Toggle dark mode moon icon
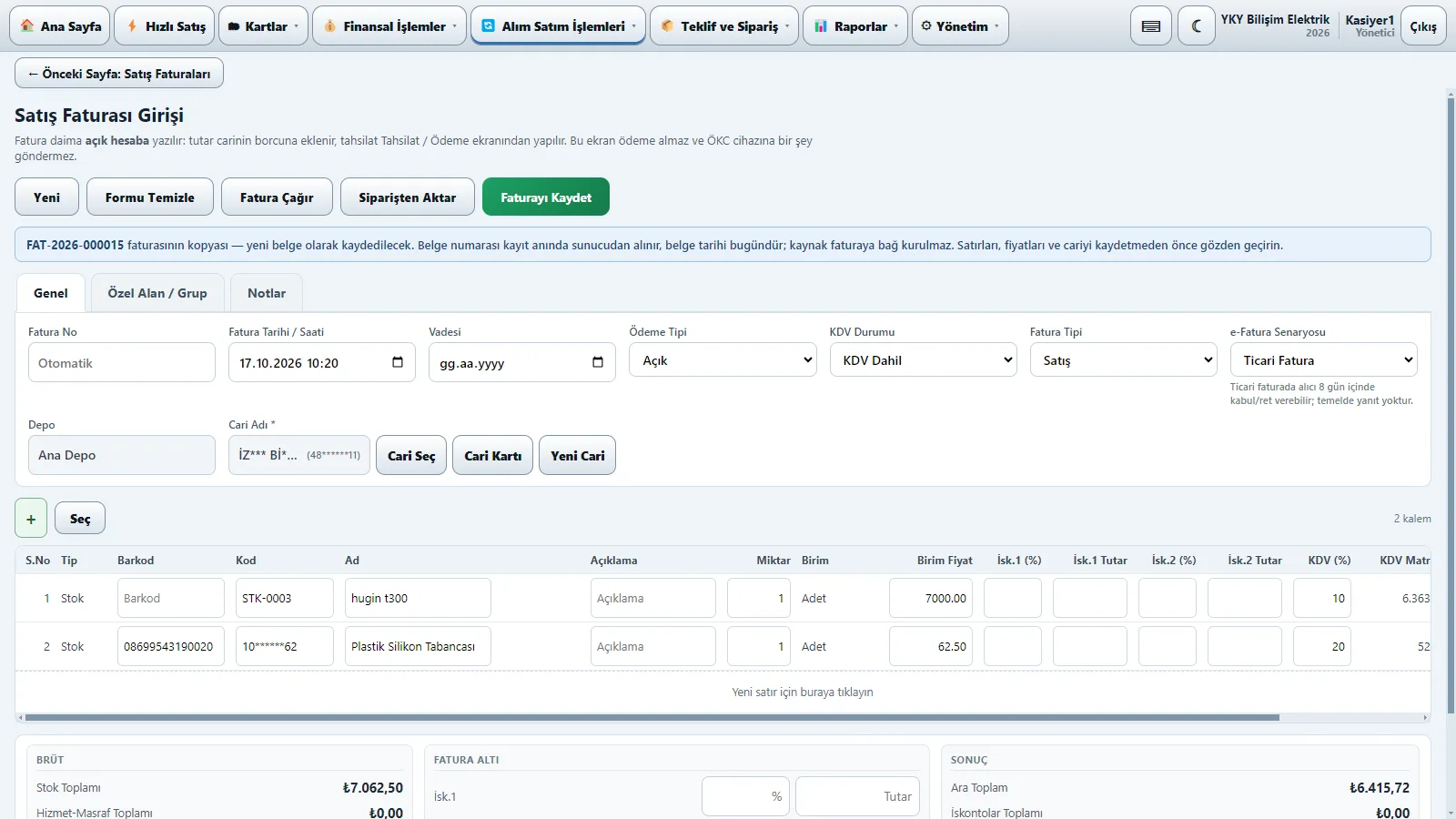 [1197, 25]
